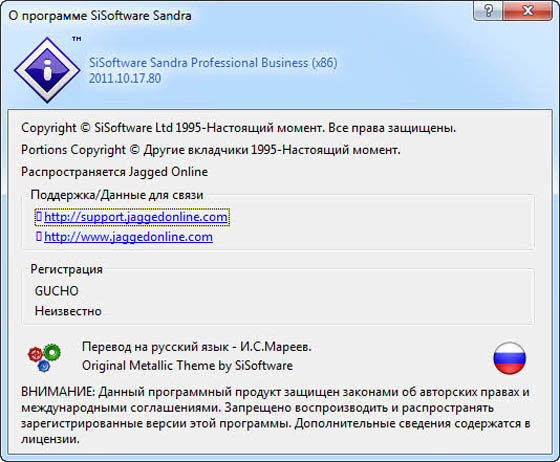Click the 'Регистрация' group label
This screenshot has width=560, height=462.
66,269
